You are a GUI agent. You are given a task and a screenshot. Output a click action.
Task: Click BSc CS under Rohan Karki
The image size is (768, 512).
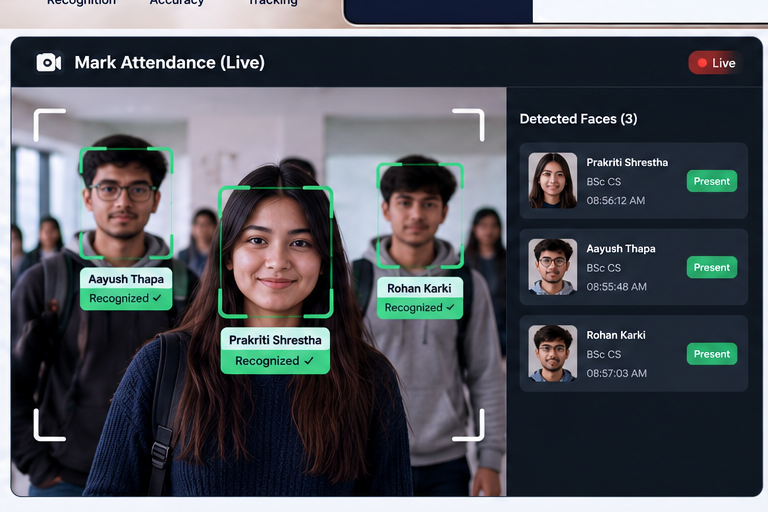pyautogui.click(x=603, y=354)
